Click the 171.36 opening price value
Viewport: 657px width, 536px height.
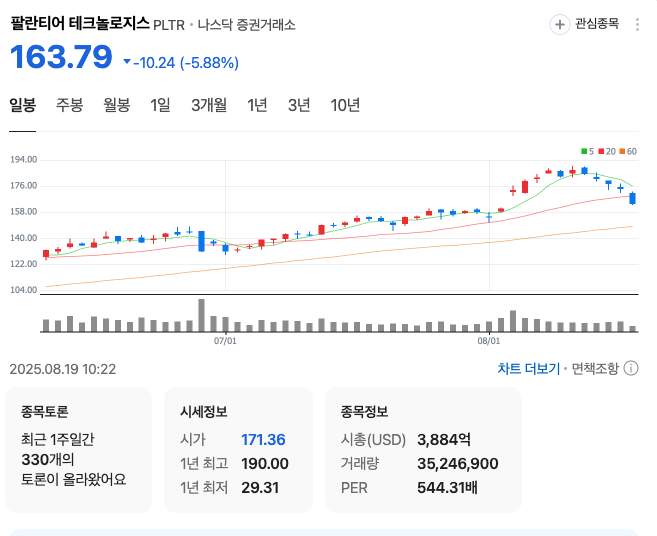pyautogui.click(x=263, y=440)
